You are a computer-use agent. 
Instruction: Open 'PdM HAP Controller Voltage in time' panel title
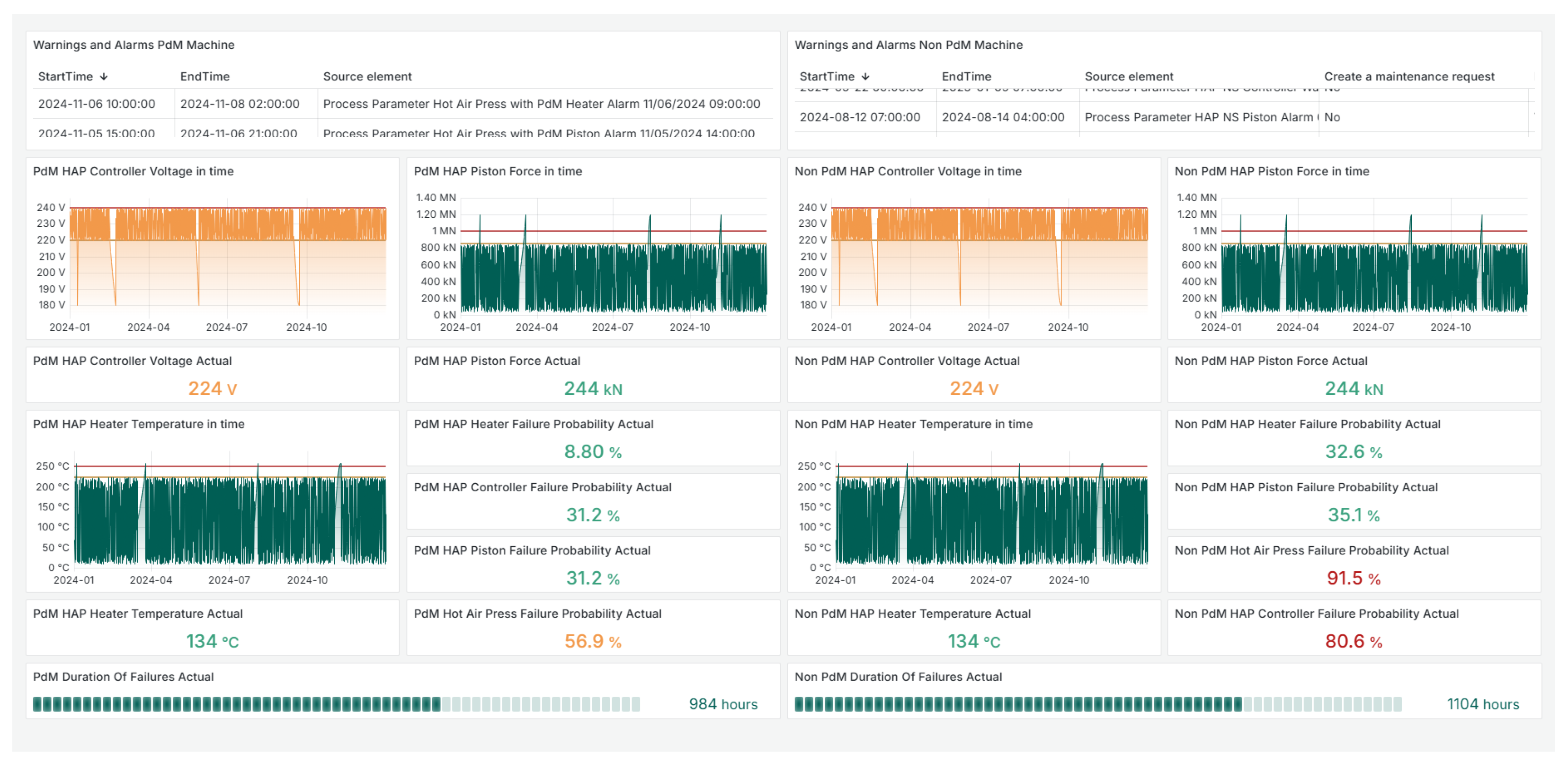[x=133, y=172]
